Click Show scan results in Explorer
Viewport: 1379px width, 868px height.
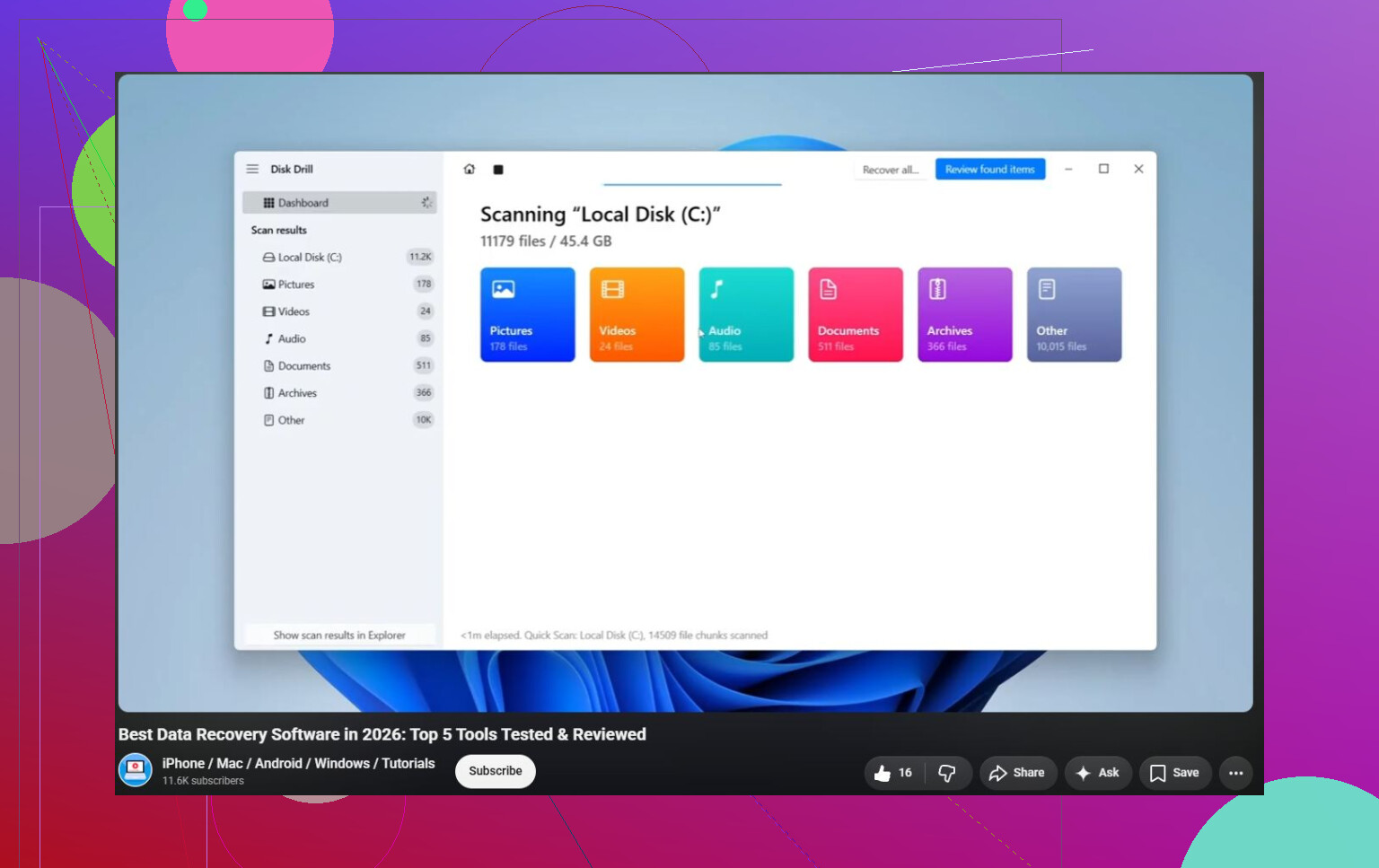point(339,636)
